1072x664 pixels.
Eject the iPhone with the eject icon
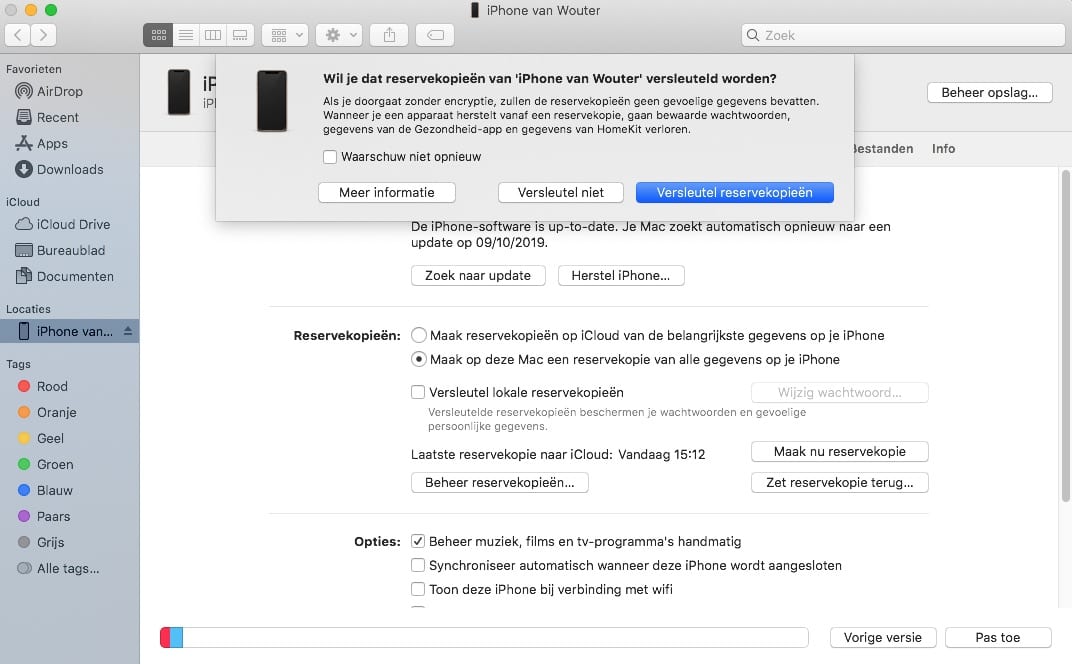tap(128, 331)
